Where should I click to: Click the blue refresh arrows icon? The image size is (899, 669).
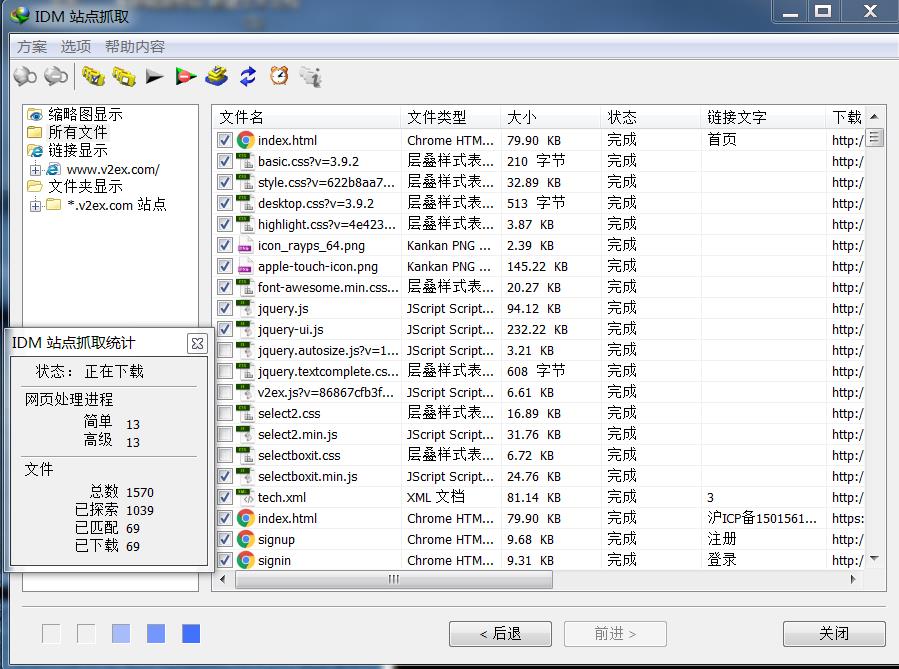point(248,76)
